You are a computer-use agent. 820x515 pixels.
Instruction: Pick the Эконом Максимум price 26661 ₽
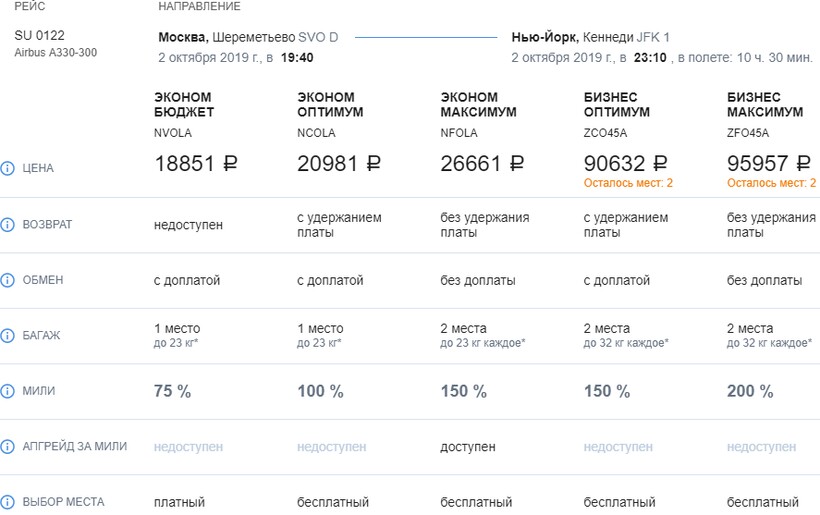482,164
